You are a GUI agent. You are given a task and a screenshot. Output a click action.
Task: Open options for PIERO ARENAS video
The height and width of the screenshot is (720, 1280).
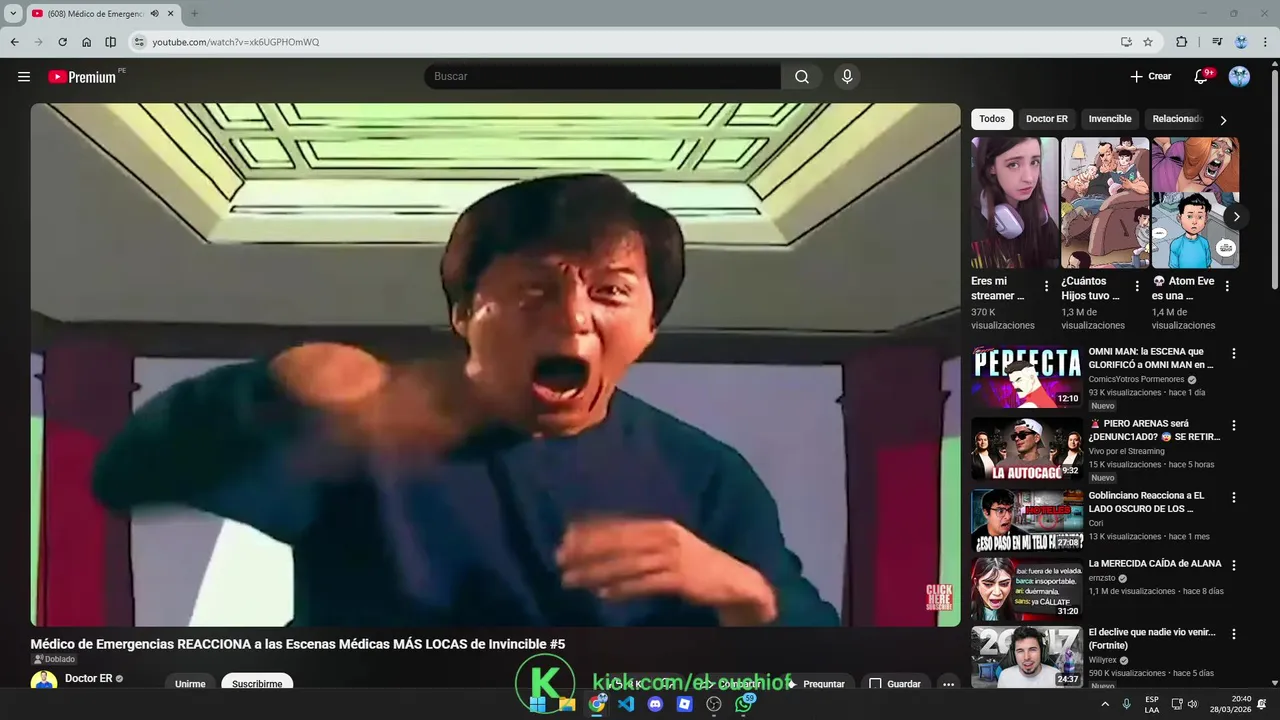1233,425
